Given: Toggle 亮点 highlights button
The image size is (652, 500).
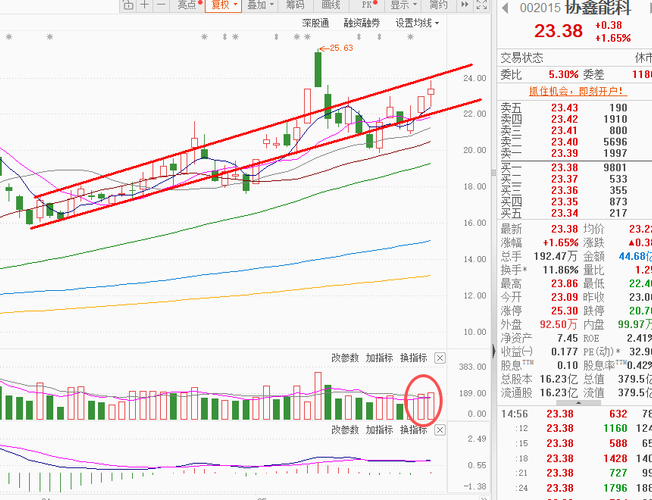Looking at the screenshot, I should coord(189,5).
